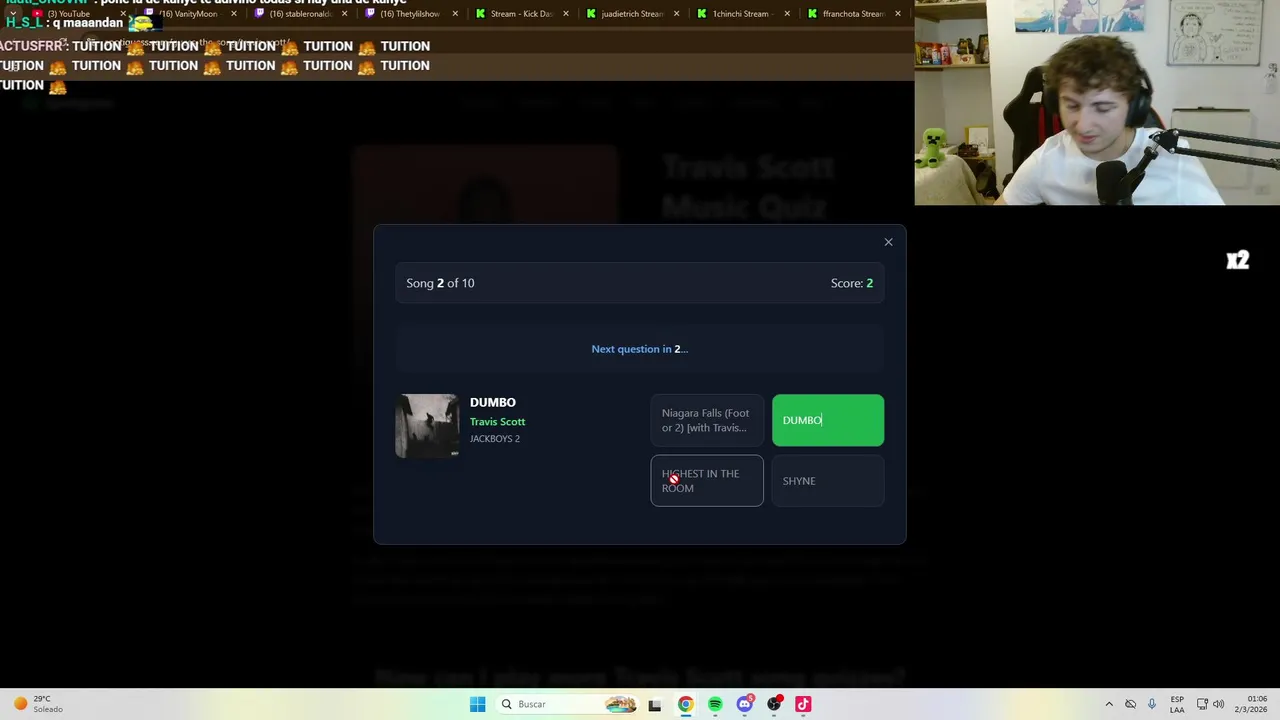Click the streamer webcam overlay
This screenshot has height=720, width=1280.
coord(1097,102)
